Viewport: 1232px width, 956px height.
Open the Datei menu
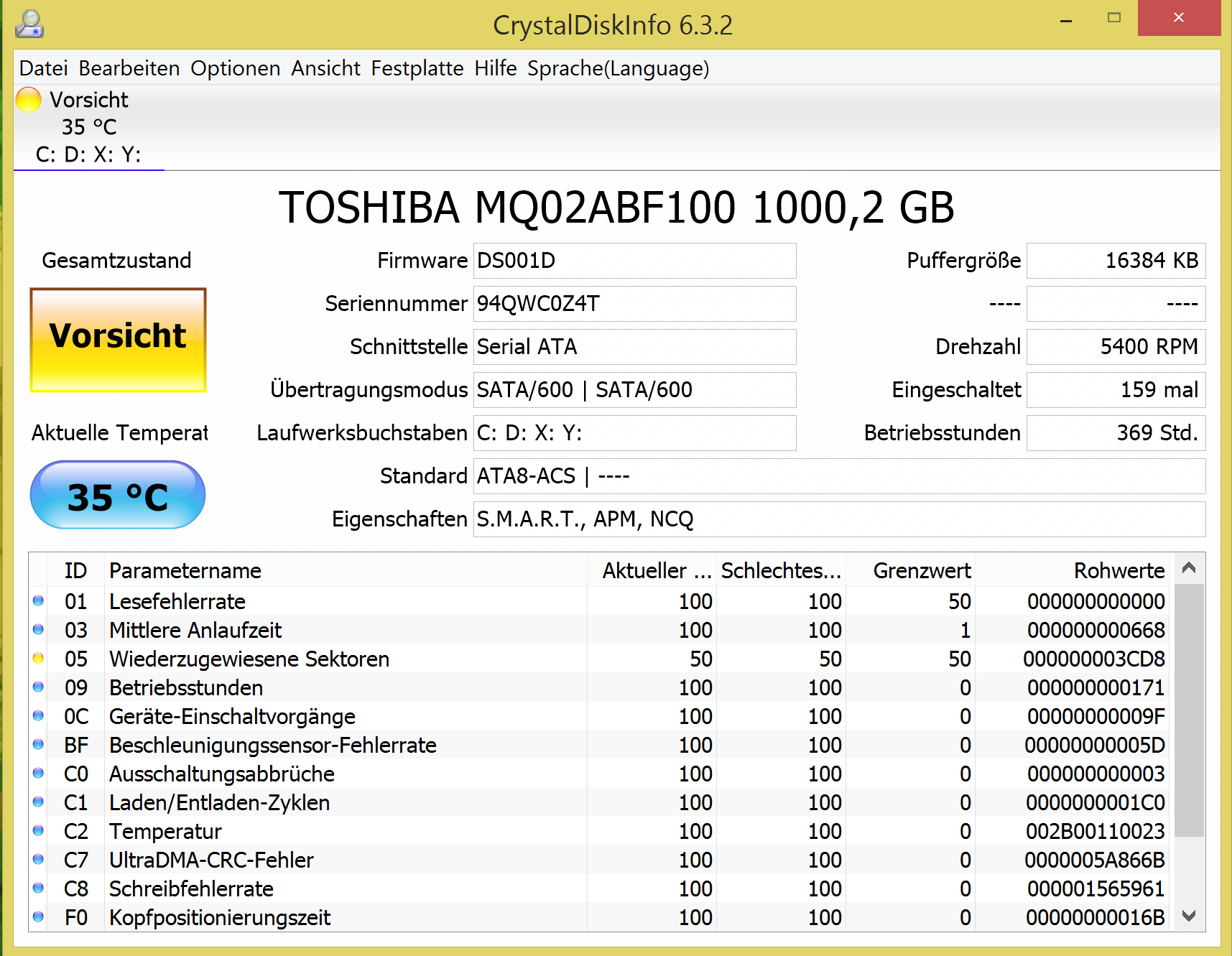[x=44, y=68]
